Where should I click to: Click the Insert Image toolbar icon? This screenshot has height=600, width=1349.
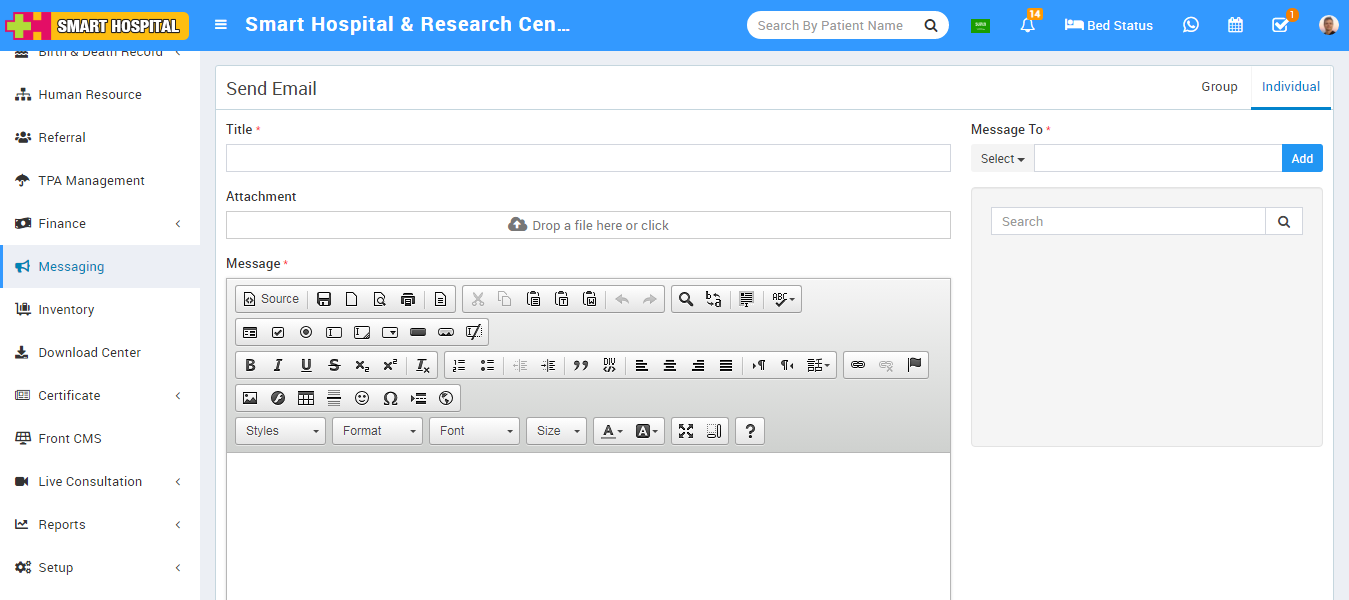(x=250, y=398)
